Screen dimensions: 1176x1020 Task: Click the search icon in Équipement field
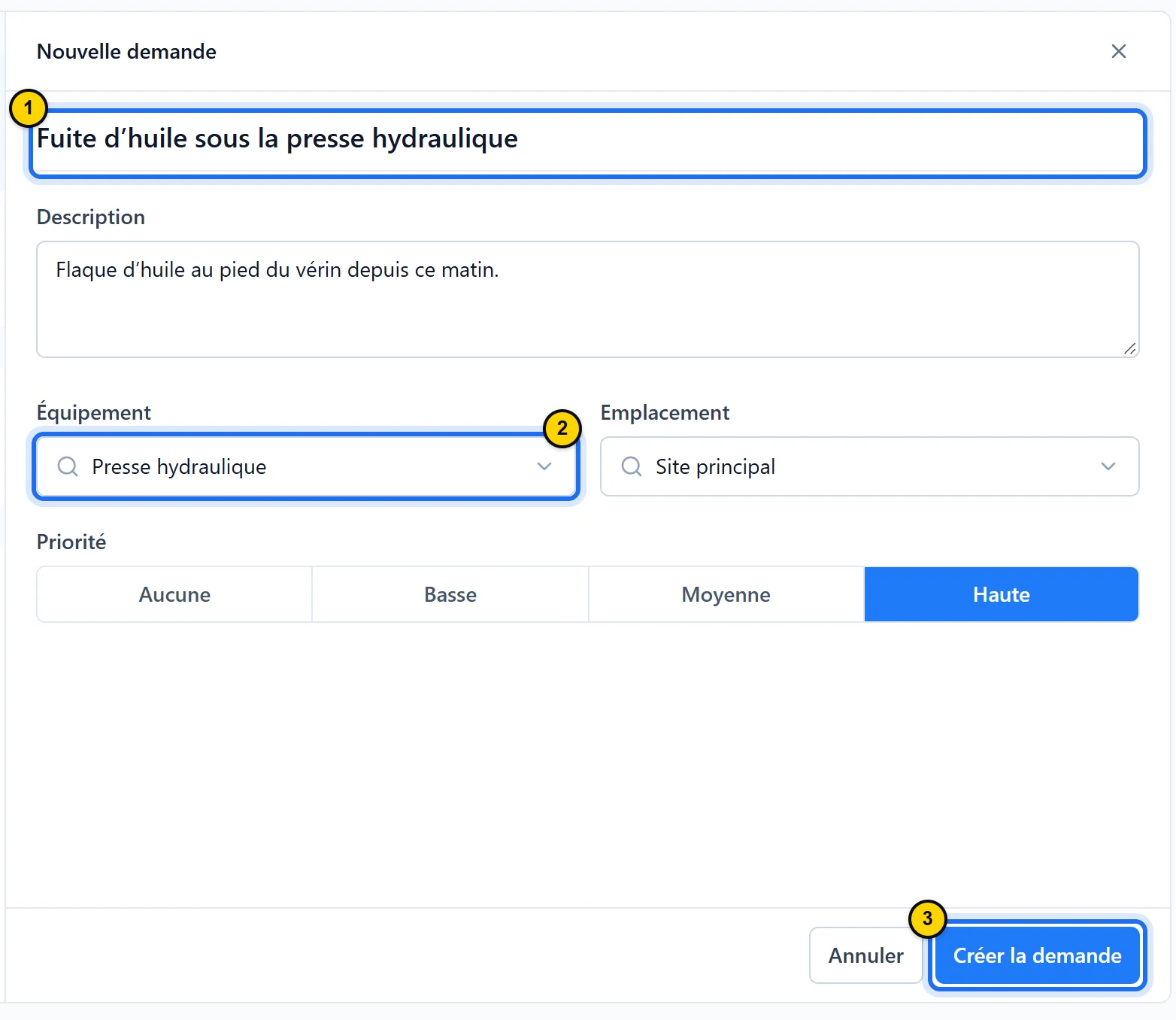(68, 466)
